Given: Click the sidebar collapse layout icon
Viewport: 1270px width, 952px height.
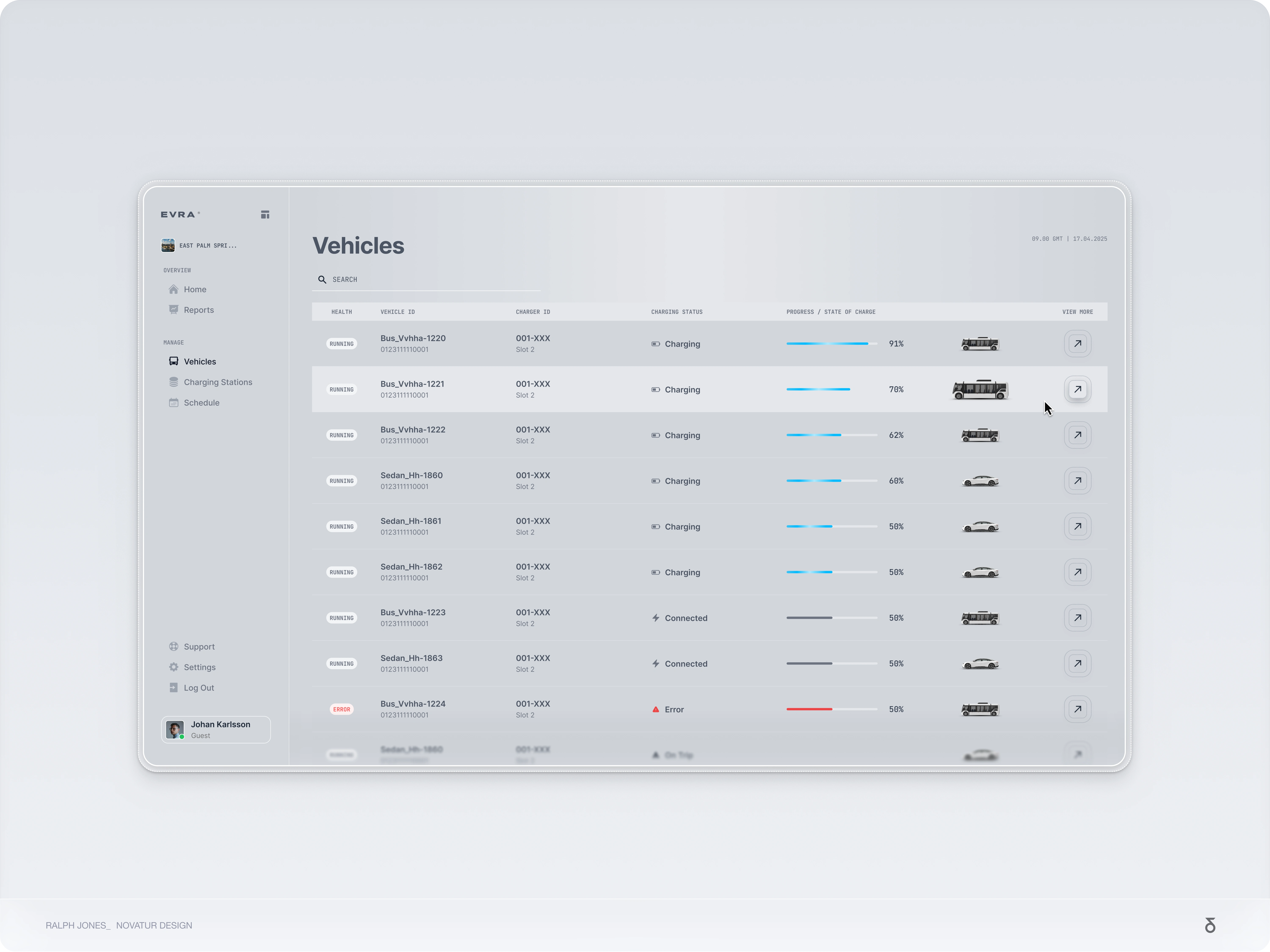Looking at the screenshot, I should tap(265, 215).
